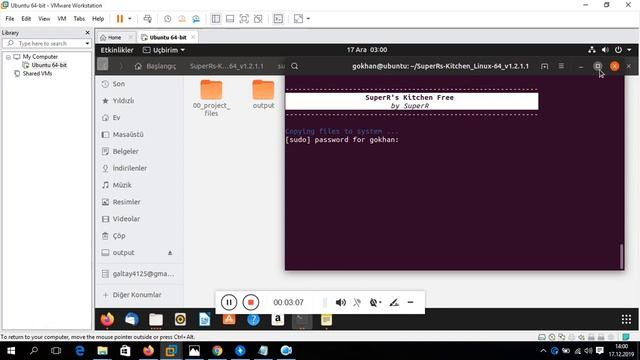Screen dimensions: 640x360
Task: Toggle the VMware console view button
Action: tap(278, 19)
